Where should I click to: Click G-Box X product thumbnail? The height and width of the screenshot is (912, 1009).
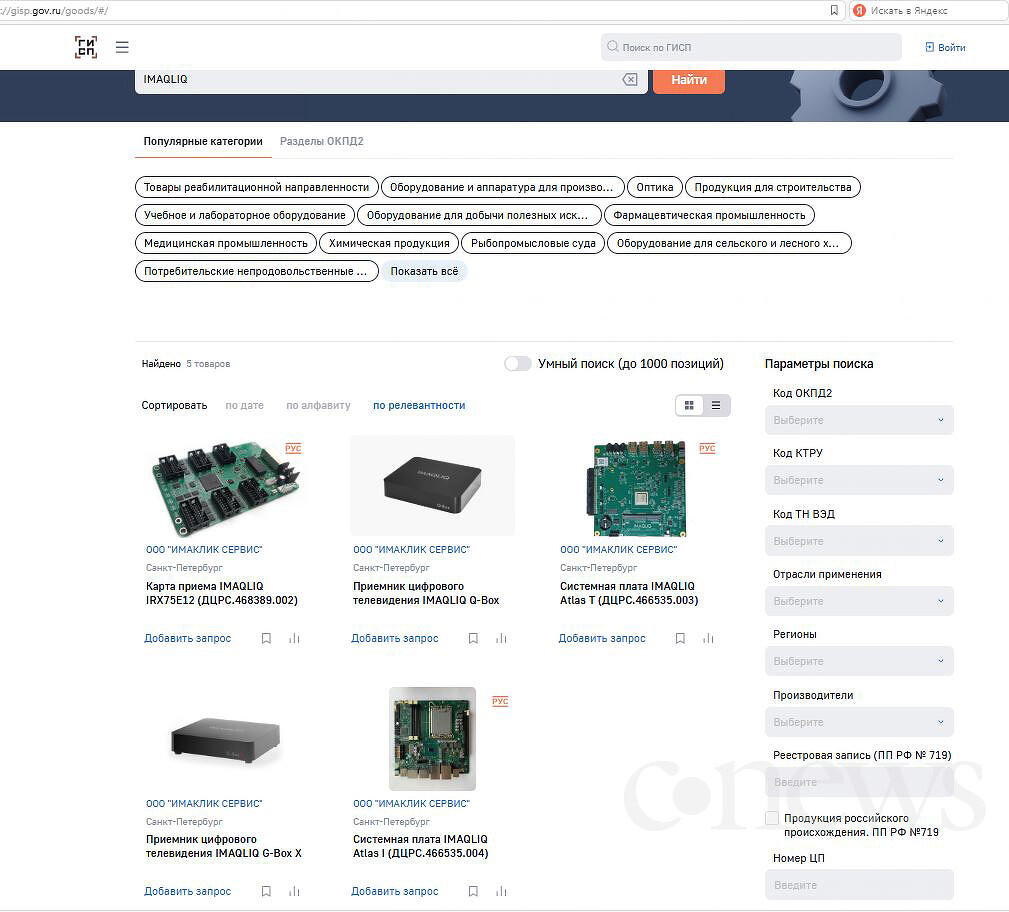[x=225, y=740]
